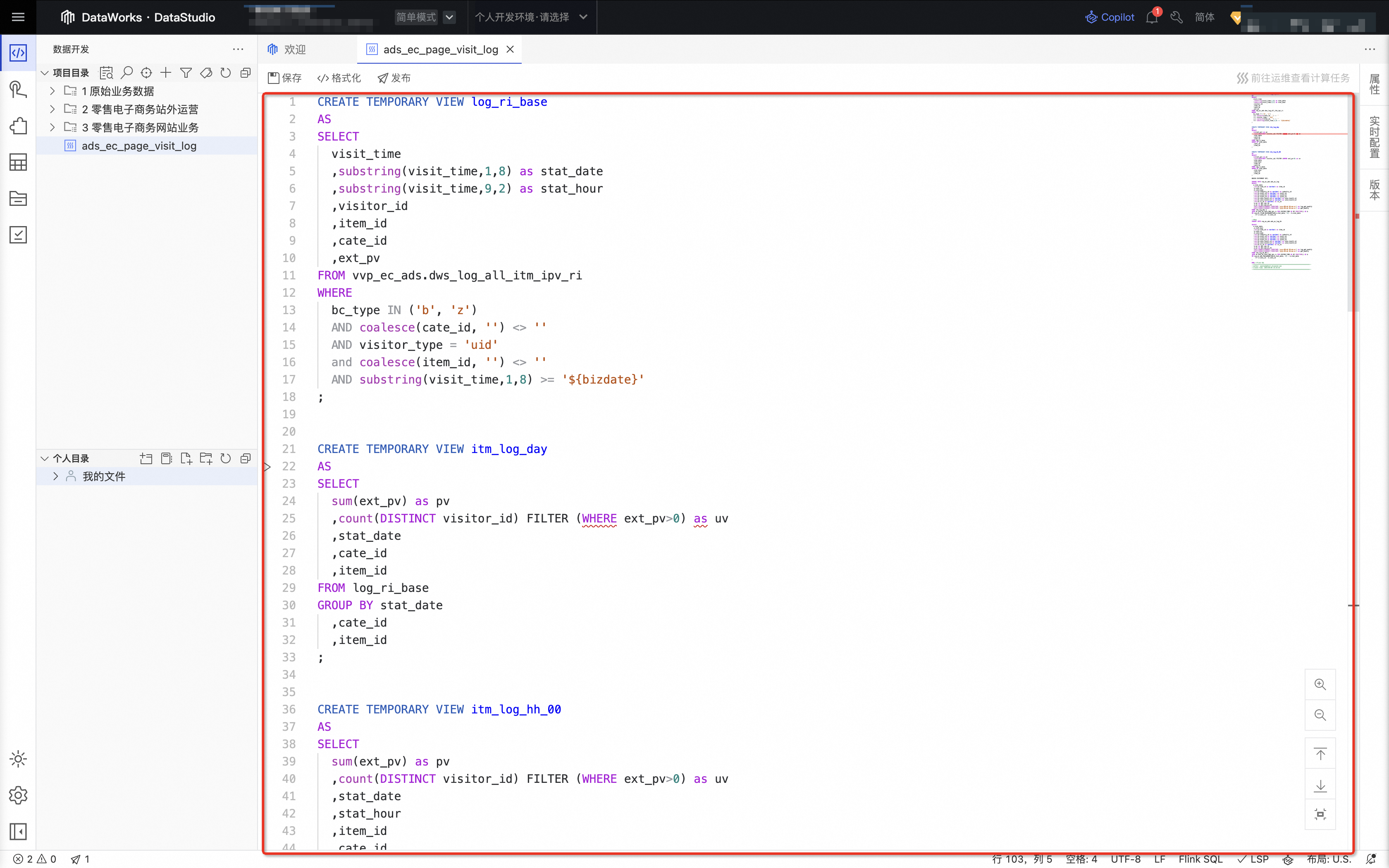The width and height of the screenshot is (1389, 868).
Task: Click the fit-to-screen icon in editor controls
Action: 1320,815
